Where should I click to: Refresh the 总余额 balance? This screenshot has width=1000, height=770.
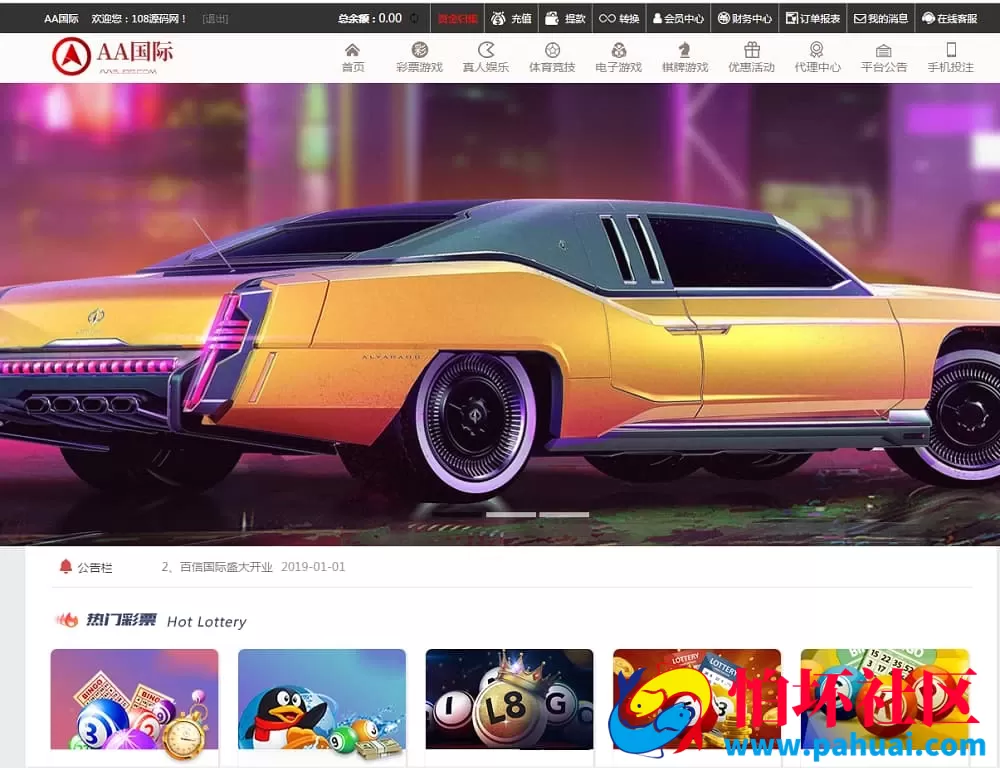[x=414, y=18]
